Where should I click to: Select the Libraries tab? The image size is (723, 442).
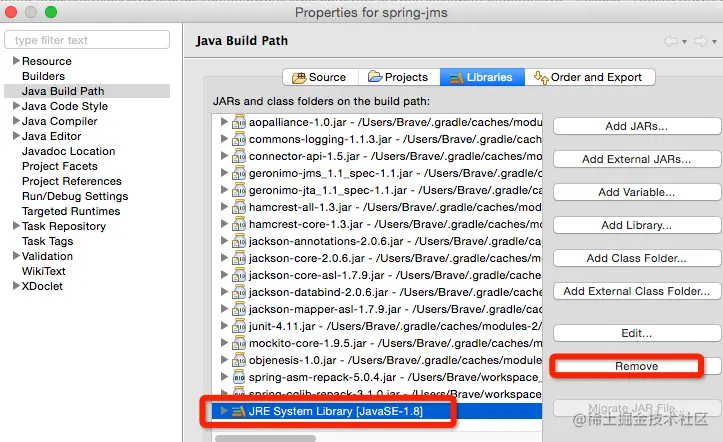(x=482, y=77)
